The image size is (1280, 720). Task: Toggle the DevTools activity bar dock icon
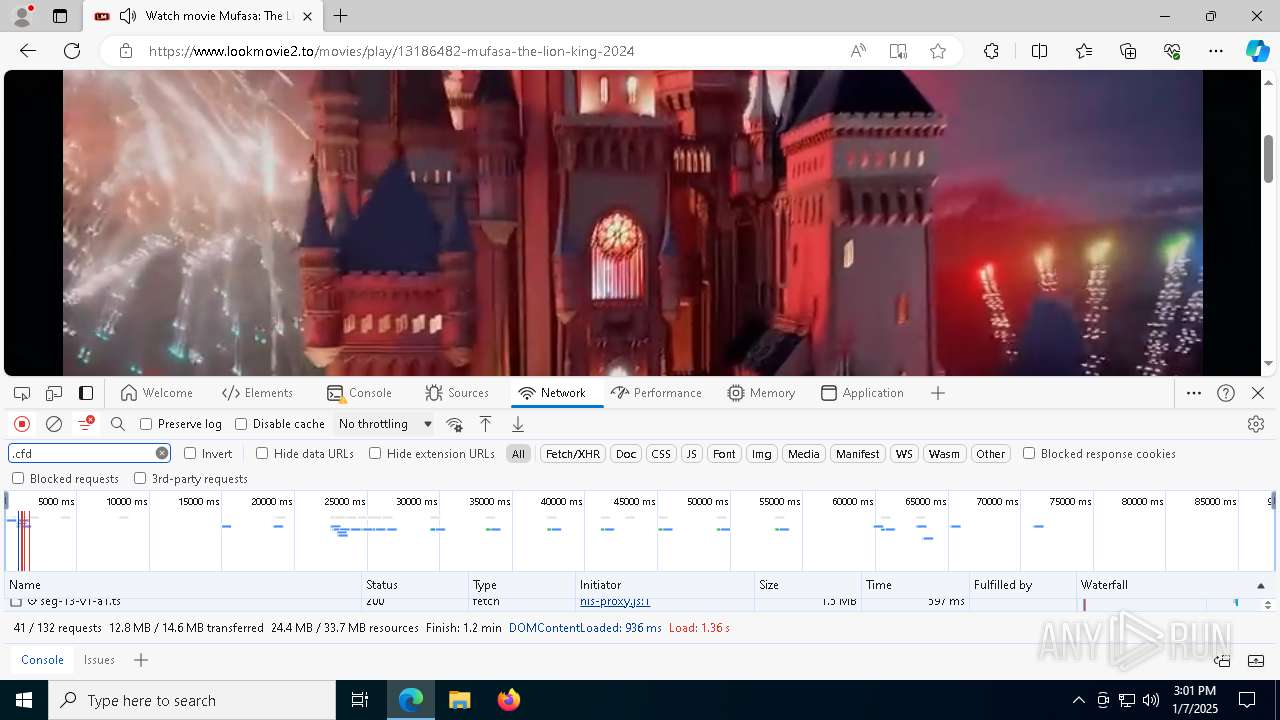(86, 393)
